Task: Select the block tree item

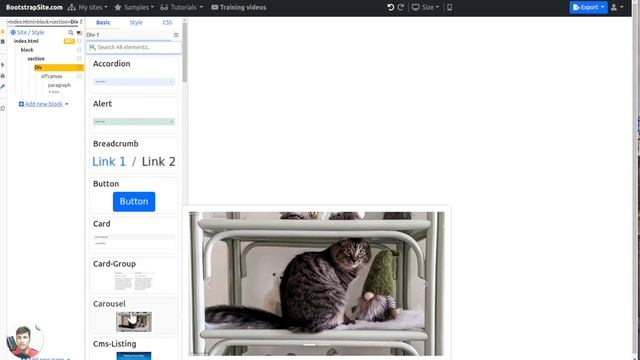Action: (27, 50)
